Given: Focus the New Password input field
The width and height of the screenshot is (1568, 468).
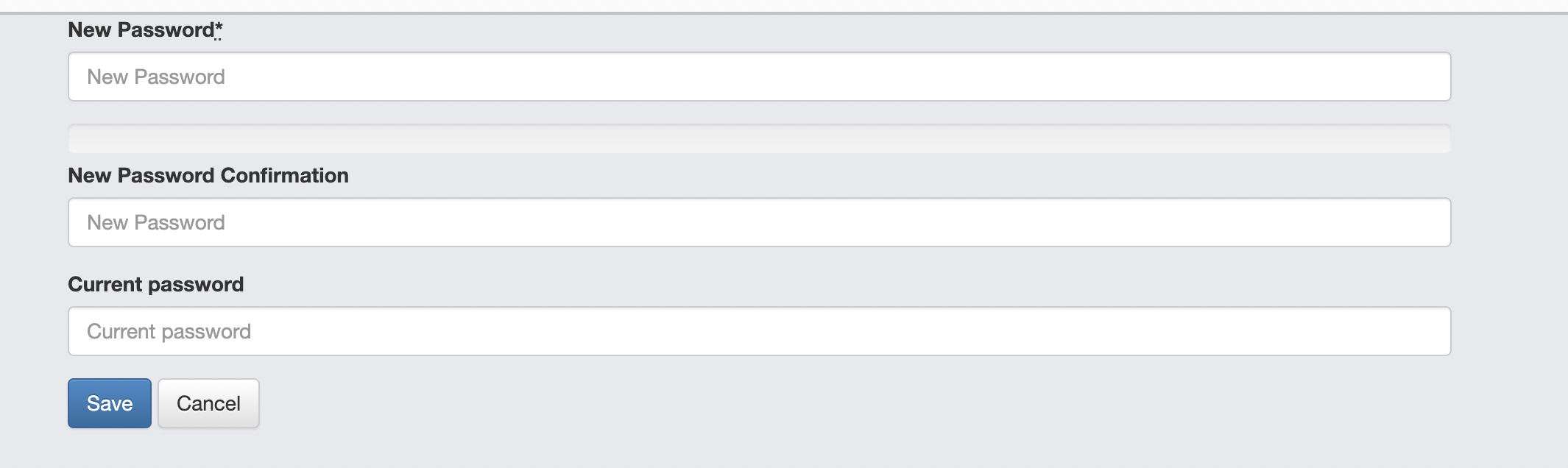Looking at the screenshot, I should (759, 77).
